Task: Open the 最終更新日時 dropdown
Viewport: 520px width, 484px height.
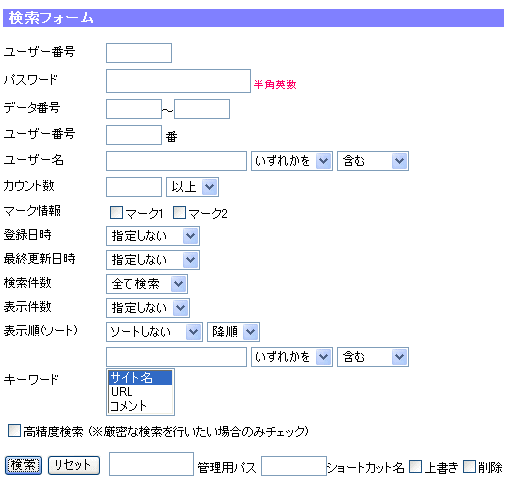Action: [153, 260]
